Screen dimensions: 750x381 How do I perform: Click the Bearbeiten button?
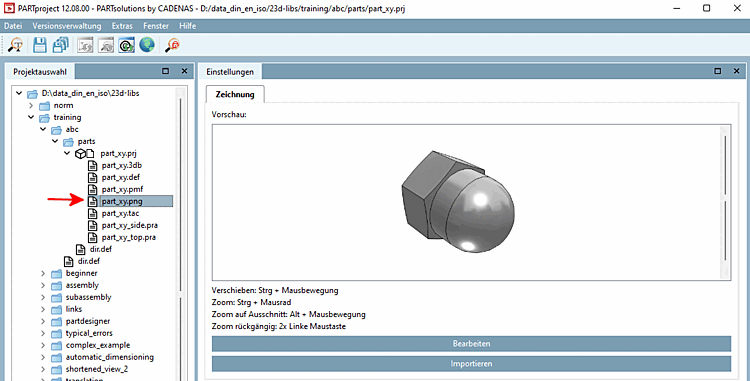pyautogui.click(x=471, y=344)
